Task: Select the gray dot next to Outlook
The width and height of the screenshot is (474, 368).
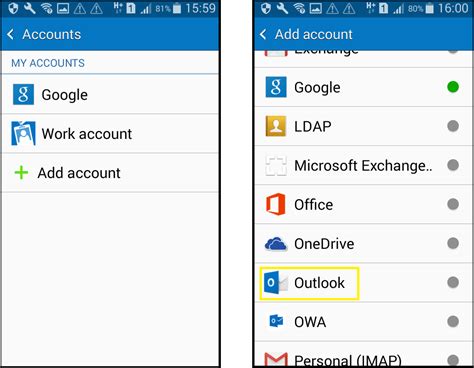Action: 453,282
